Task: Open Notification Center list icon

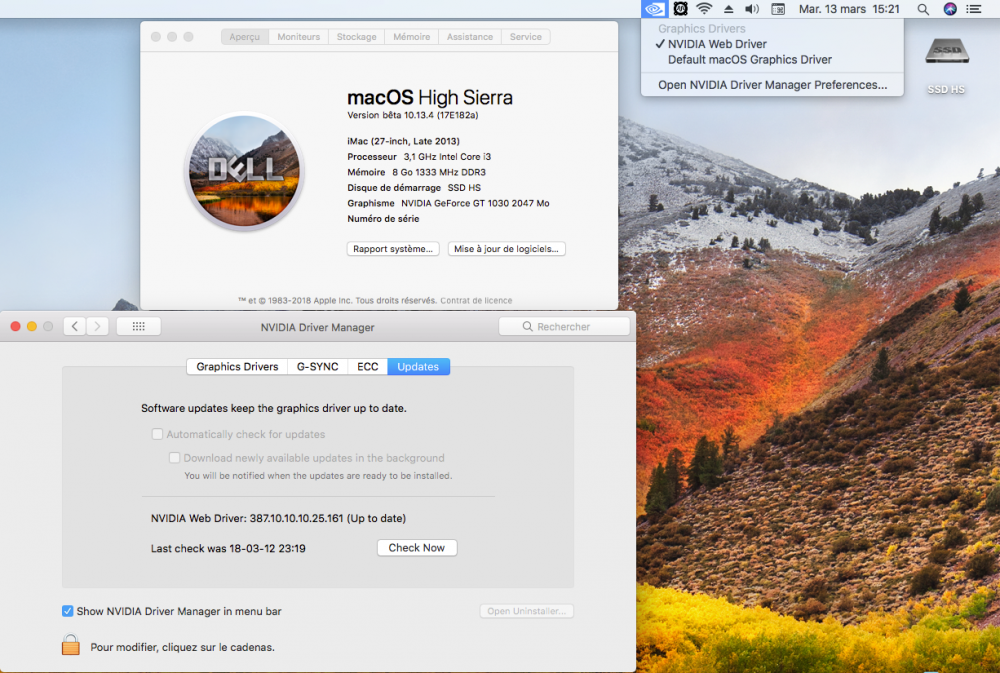Action: pyautogui.click(x=974, y=9)
